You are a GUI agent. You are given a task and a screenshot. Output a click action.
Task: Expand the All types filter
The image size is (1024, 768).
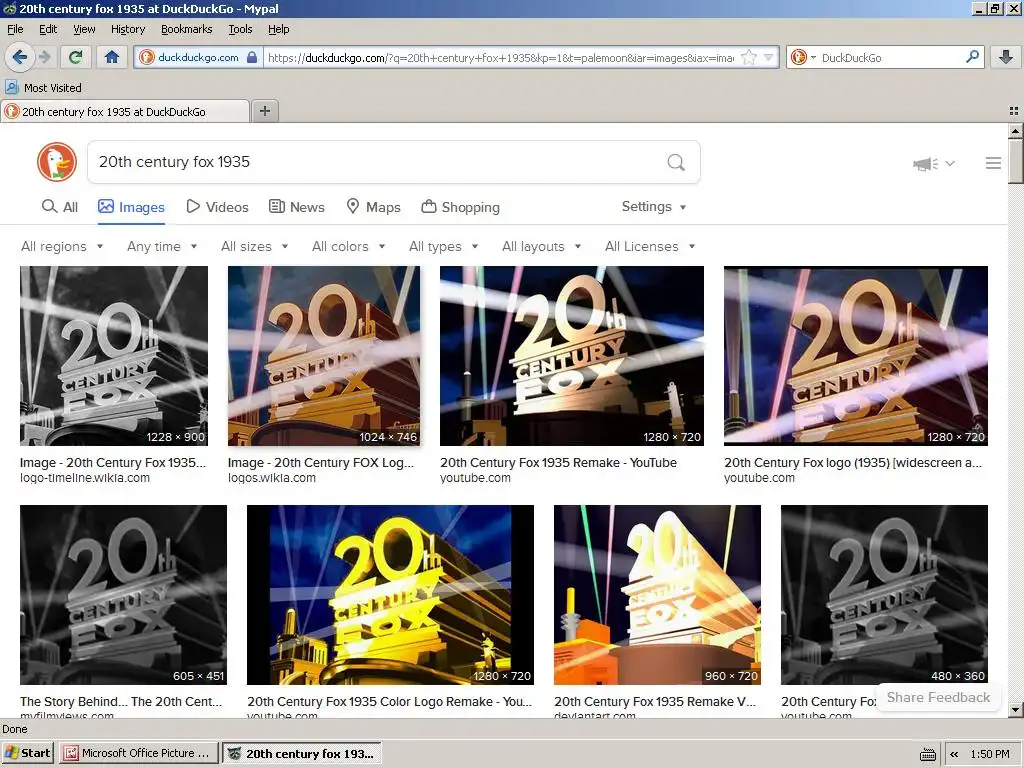click(x=443, y=246)
